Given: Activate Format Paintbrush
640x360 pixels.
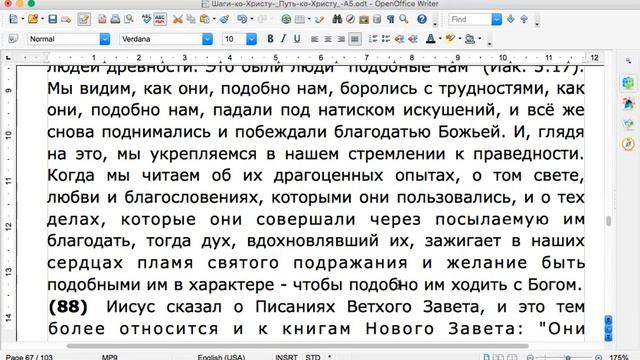Looking at the screenshot, I should point(224,19).
